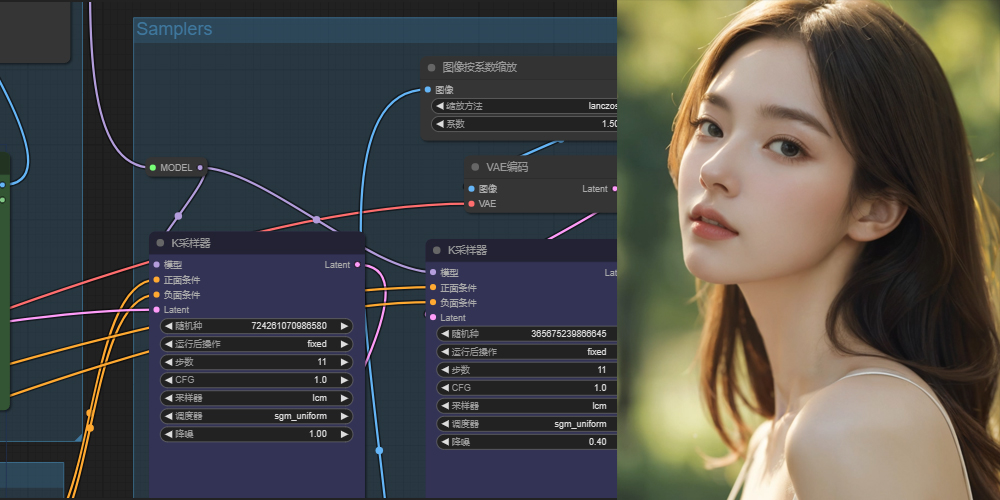Click the purple output dot of MODEL reroute
Viewport: 1000px width, 500px height.
click(200, 168)
